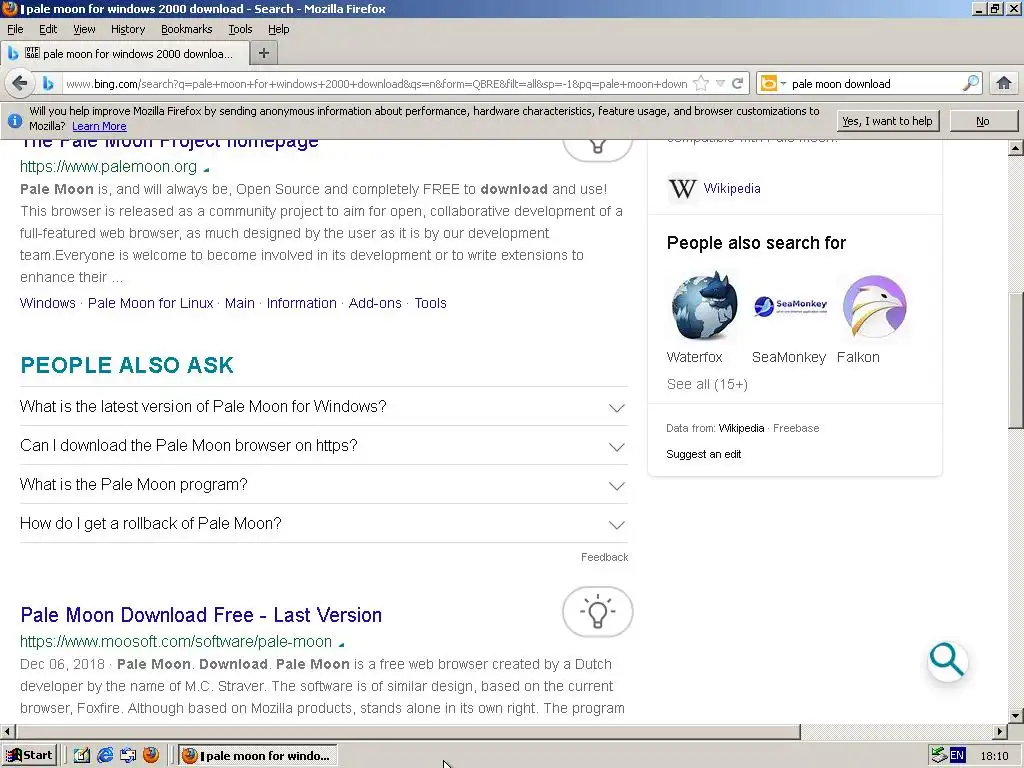Open the Falkon browser thumbnail
Screen dimensions: 1024x768
pos(874,306)
